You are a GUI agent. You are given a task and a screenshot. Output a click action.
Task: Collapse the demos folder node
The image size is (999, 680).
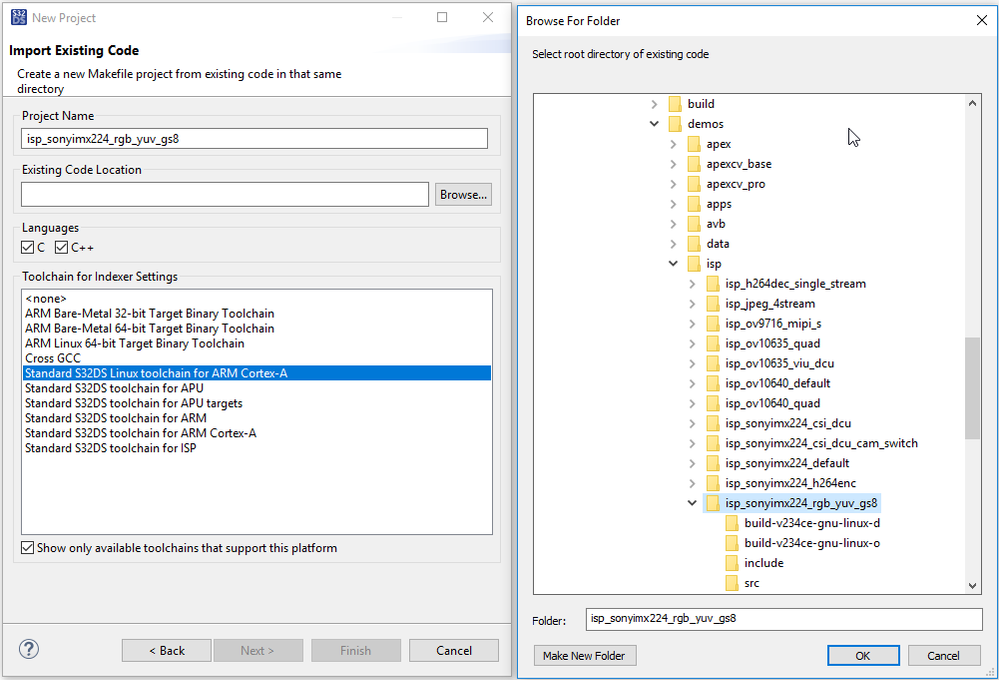[654, 124]
